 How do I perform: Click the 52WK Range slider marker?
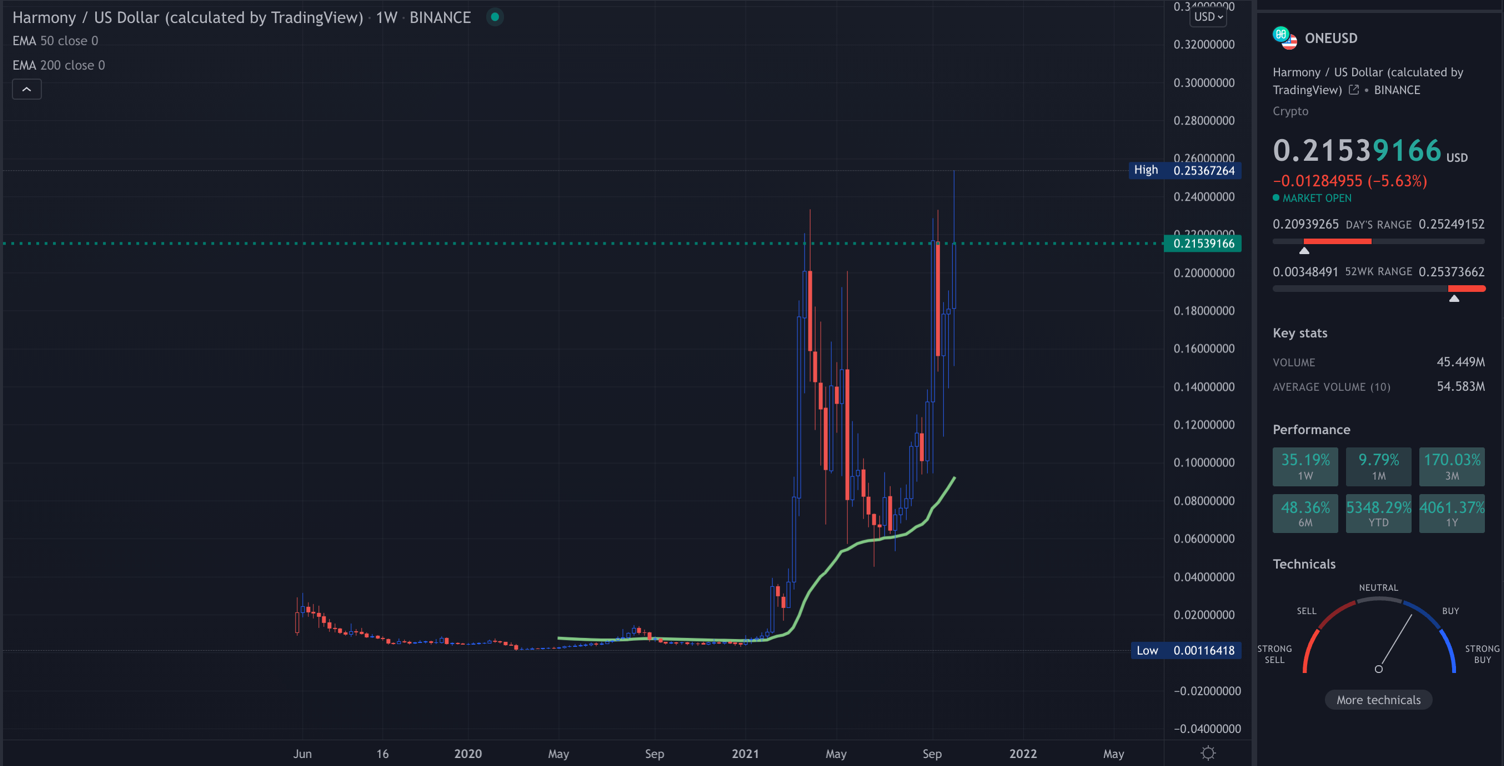click(x=1454, y=298)
